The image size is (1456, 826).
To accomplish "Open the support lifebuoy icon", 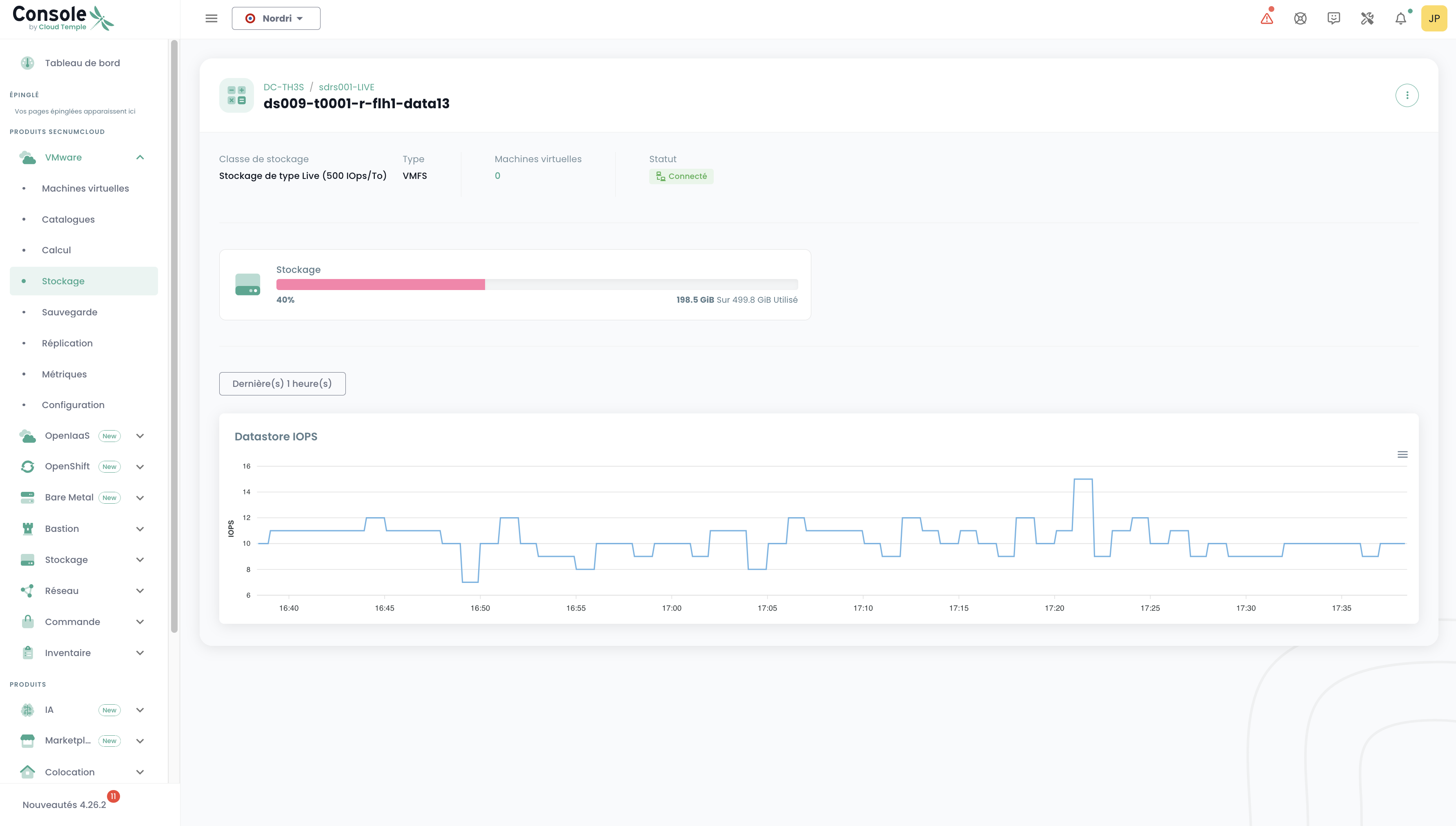I will click(1300, 19).
